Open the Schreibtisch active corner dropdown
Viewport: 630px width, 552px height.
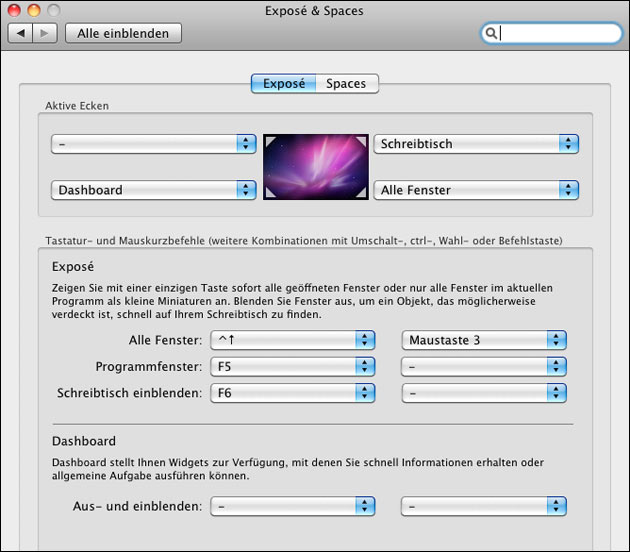click(476, 144)
